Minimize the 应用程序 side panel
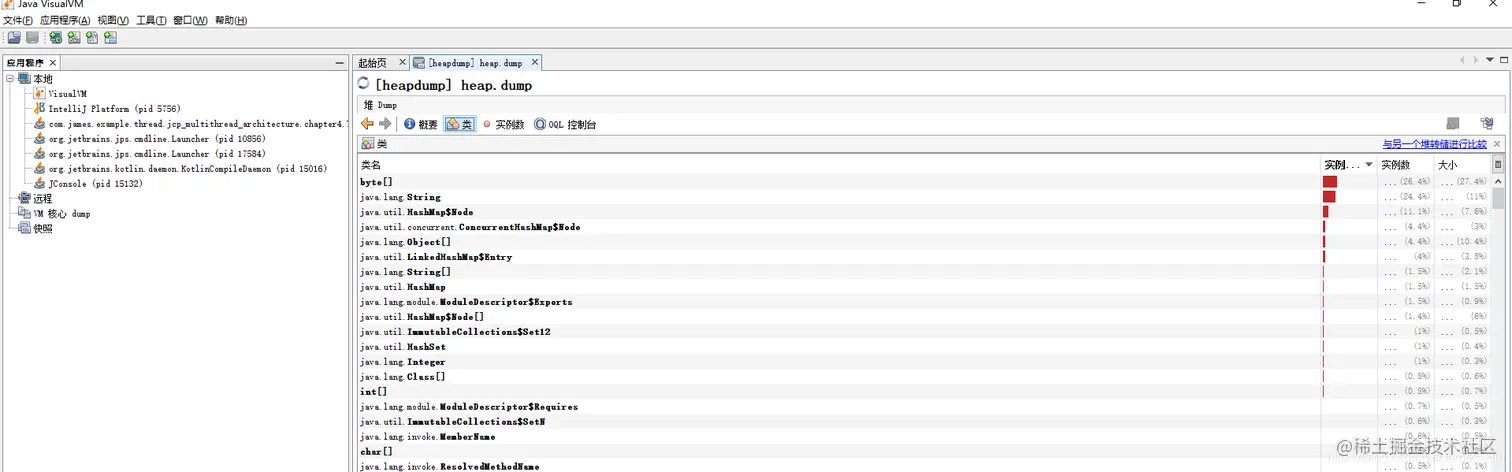 coord(339,63)
